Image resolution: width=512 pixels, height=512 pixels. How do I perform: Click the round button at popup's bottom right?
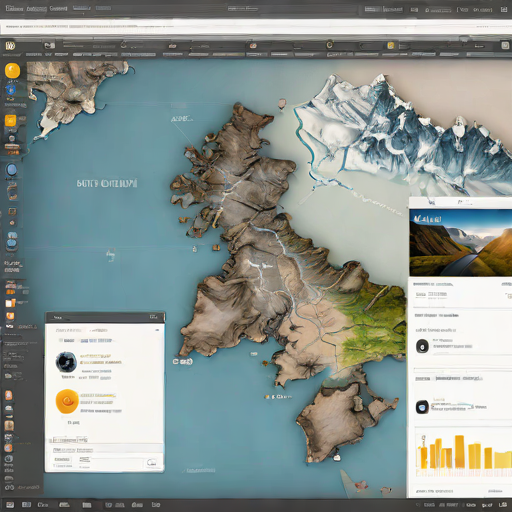pos(152,462)
